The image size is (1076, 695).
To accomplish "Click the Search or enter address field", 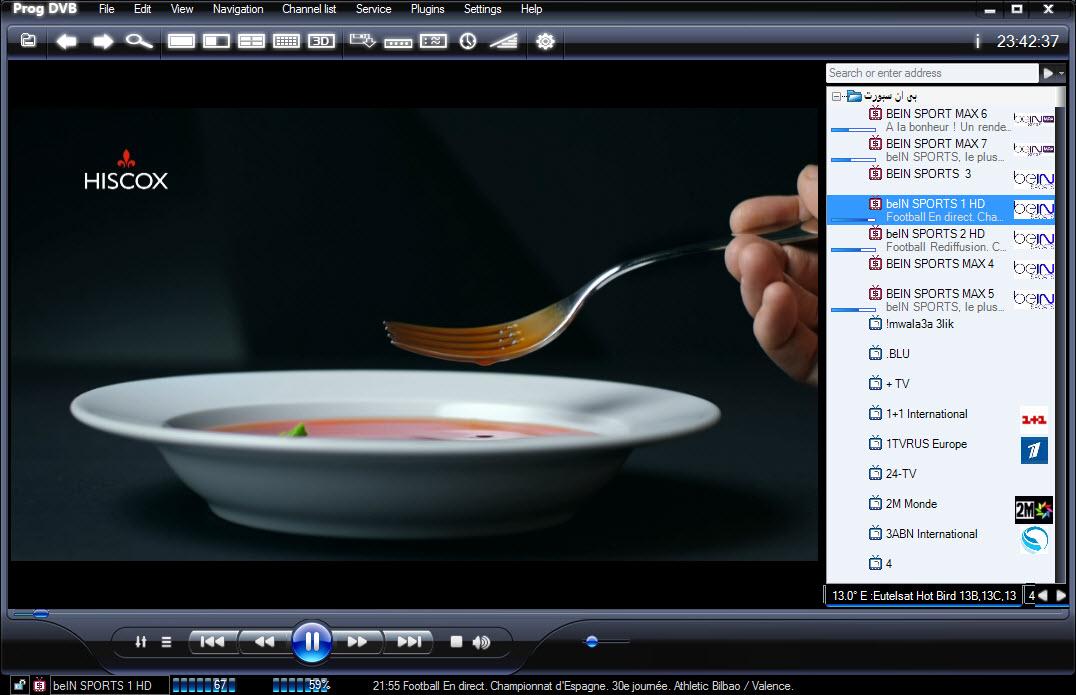I will (932, 73).
